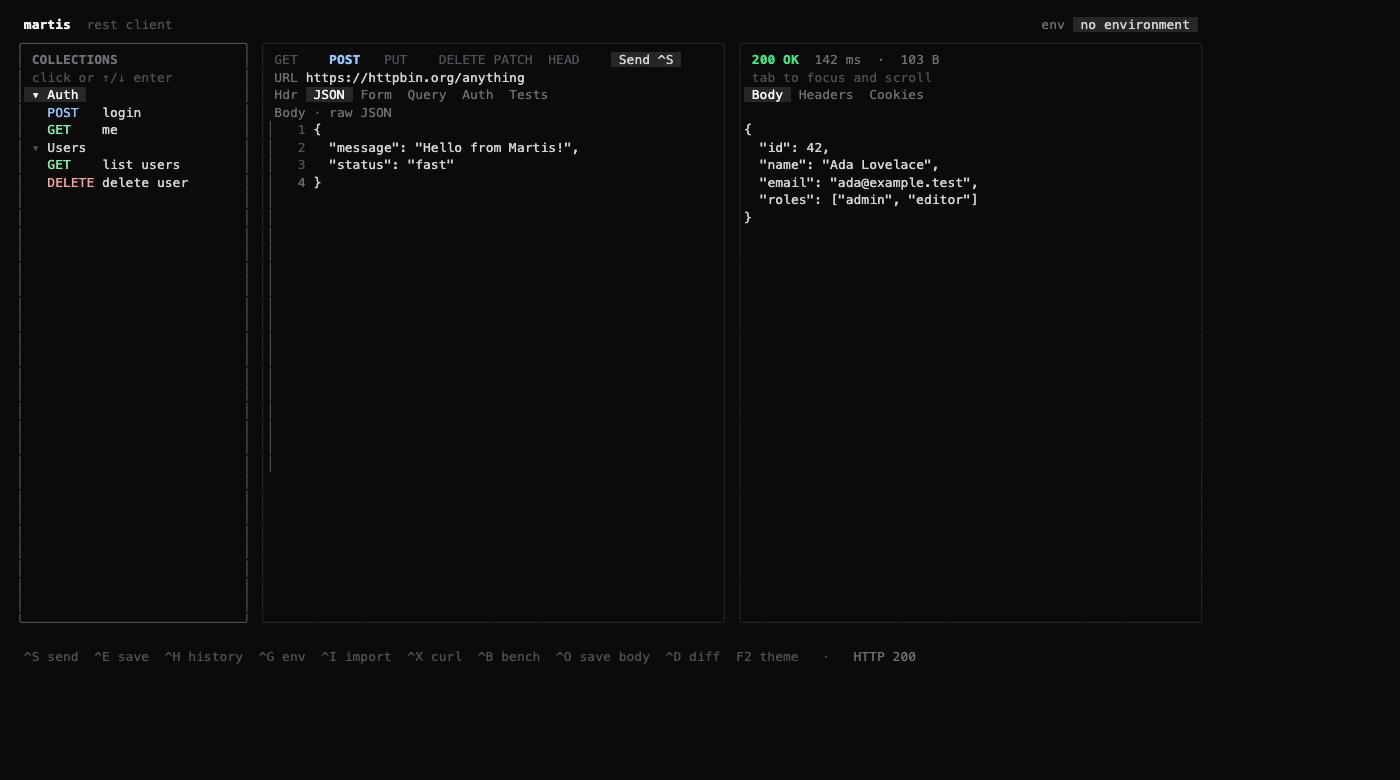The image size is (1400, 780).
Task: Switch to the Form tab
Action: pyautogui.click(x=376, y=95)
